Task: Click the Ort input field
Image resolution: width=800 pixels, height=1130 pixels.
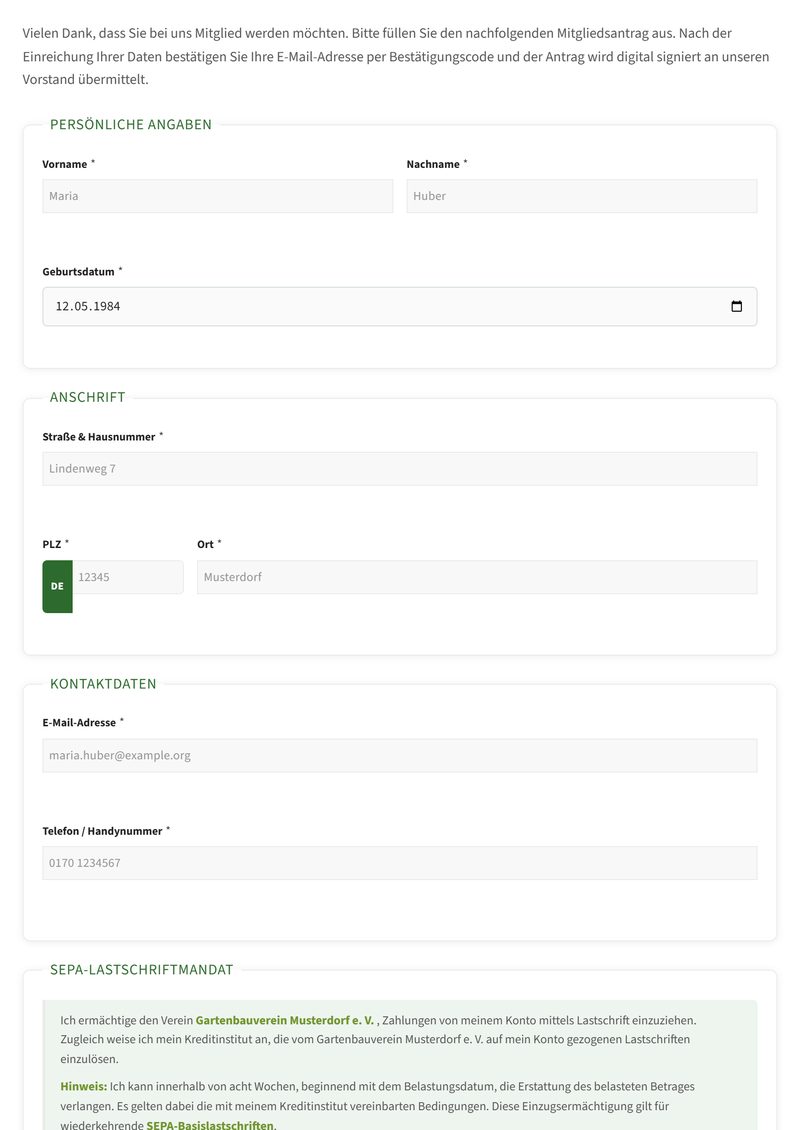Action: [x=477, y=577]
